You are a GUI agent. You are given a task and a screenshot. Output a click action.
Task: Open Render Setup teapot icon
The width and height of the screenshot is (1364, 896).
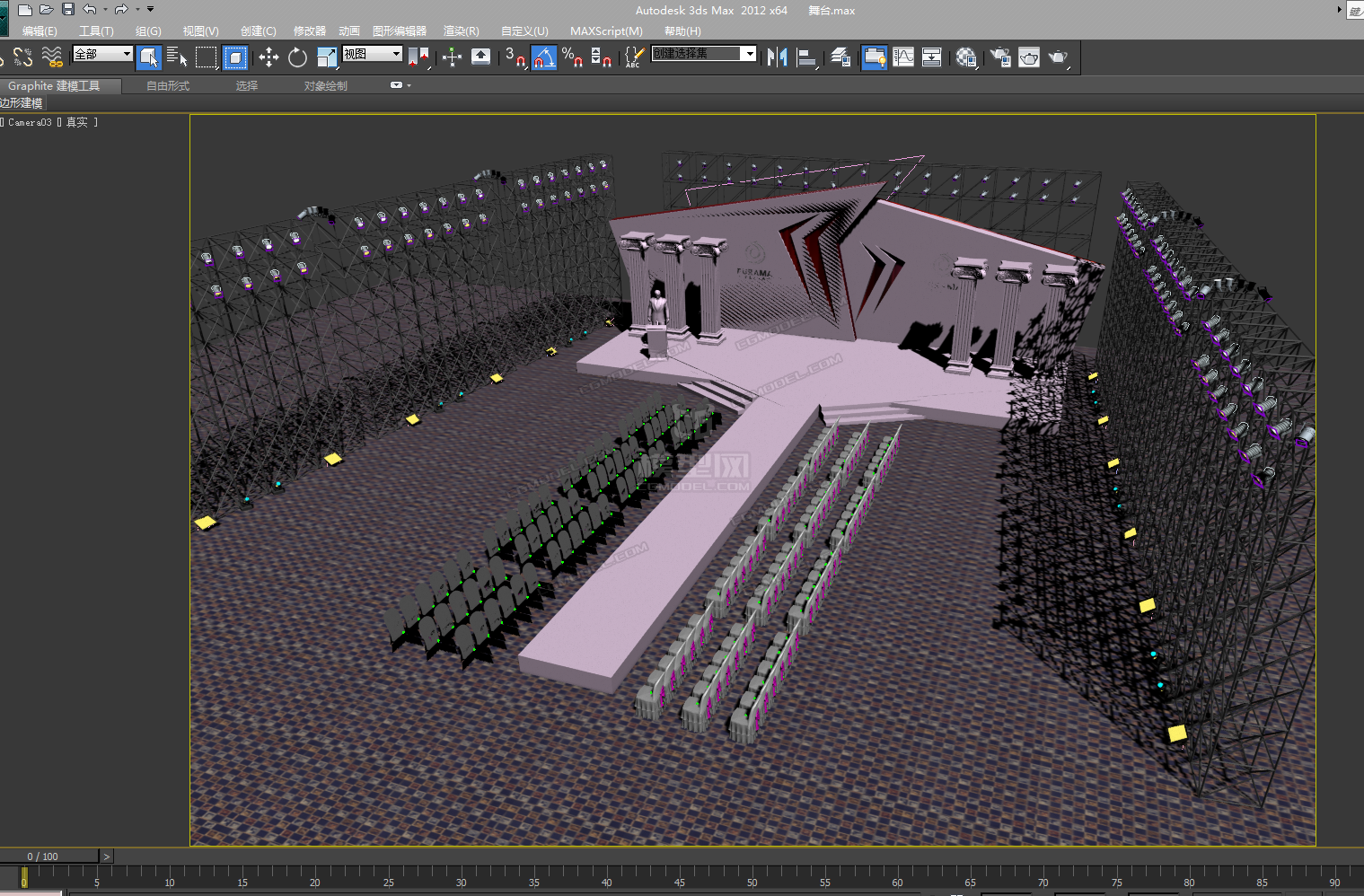pos(1000,58)
